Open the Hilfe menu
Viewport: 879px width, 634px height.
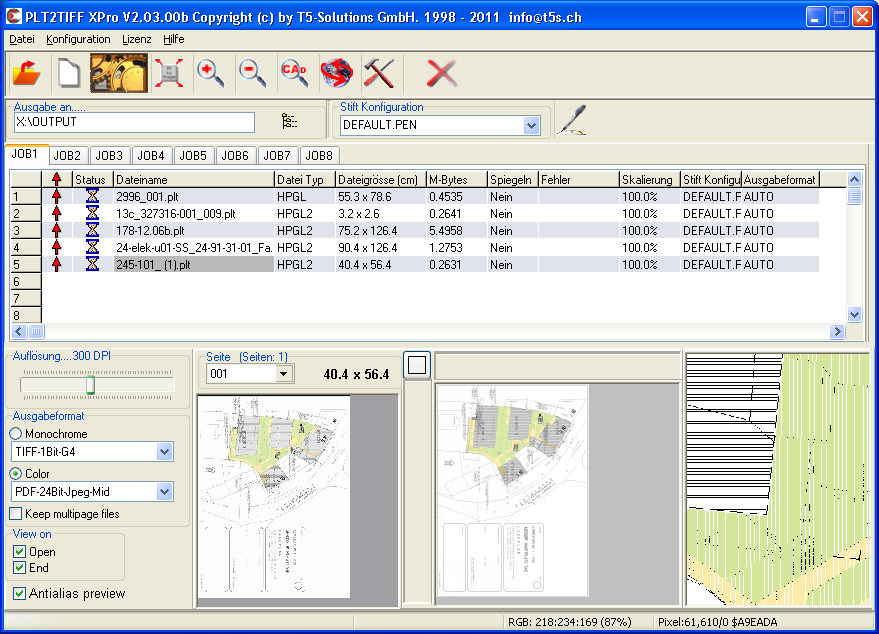click(x=174, y=39)
